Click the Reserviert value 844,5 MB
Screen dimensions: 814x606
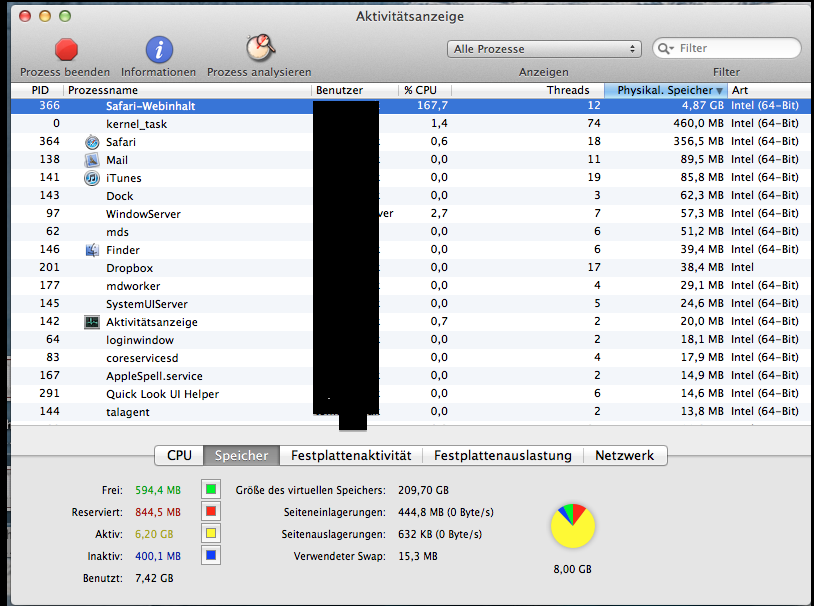point(158,513)
